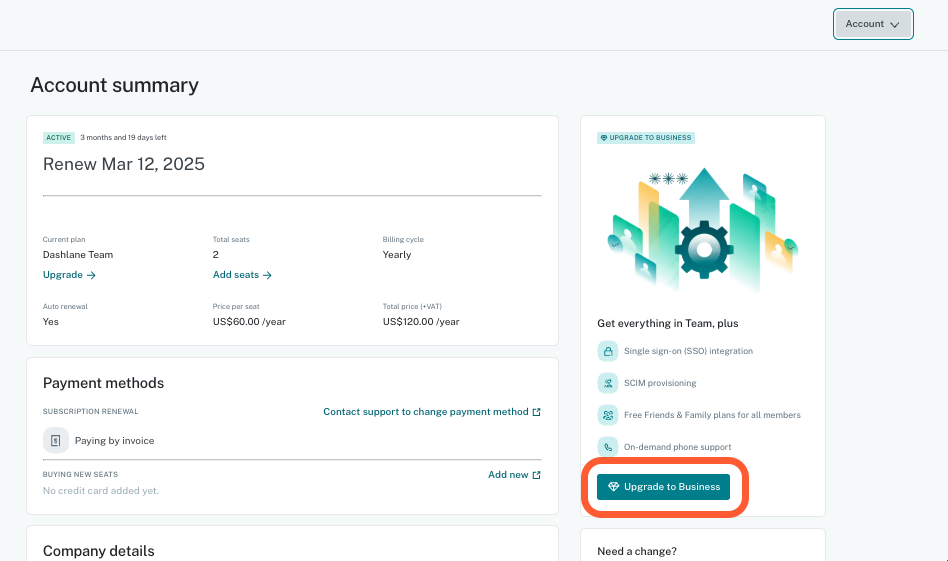Viewport: 948px width, 561px height.
Task: Click the Upgrade plan link
Action: 69,274
